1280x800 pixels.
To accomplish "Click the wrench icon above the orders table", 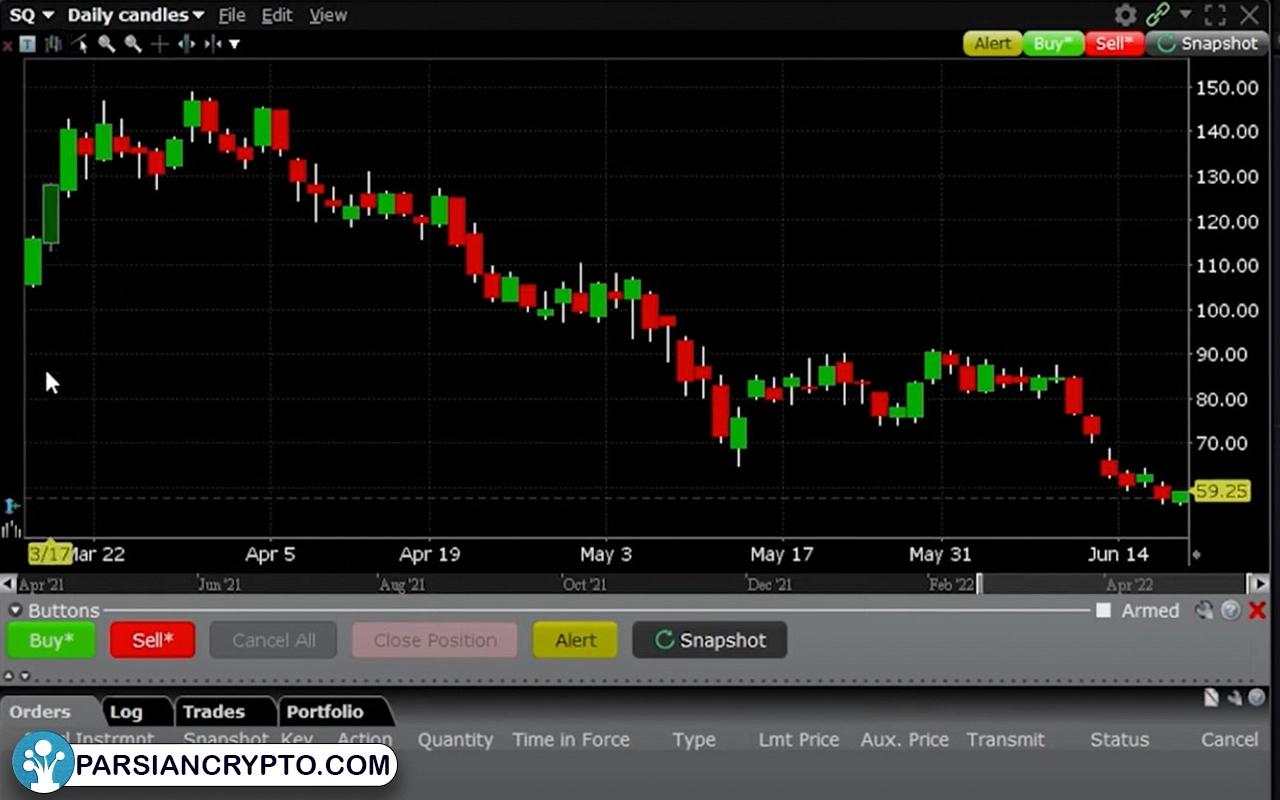I will click(x=1234, y=698).
